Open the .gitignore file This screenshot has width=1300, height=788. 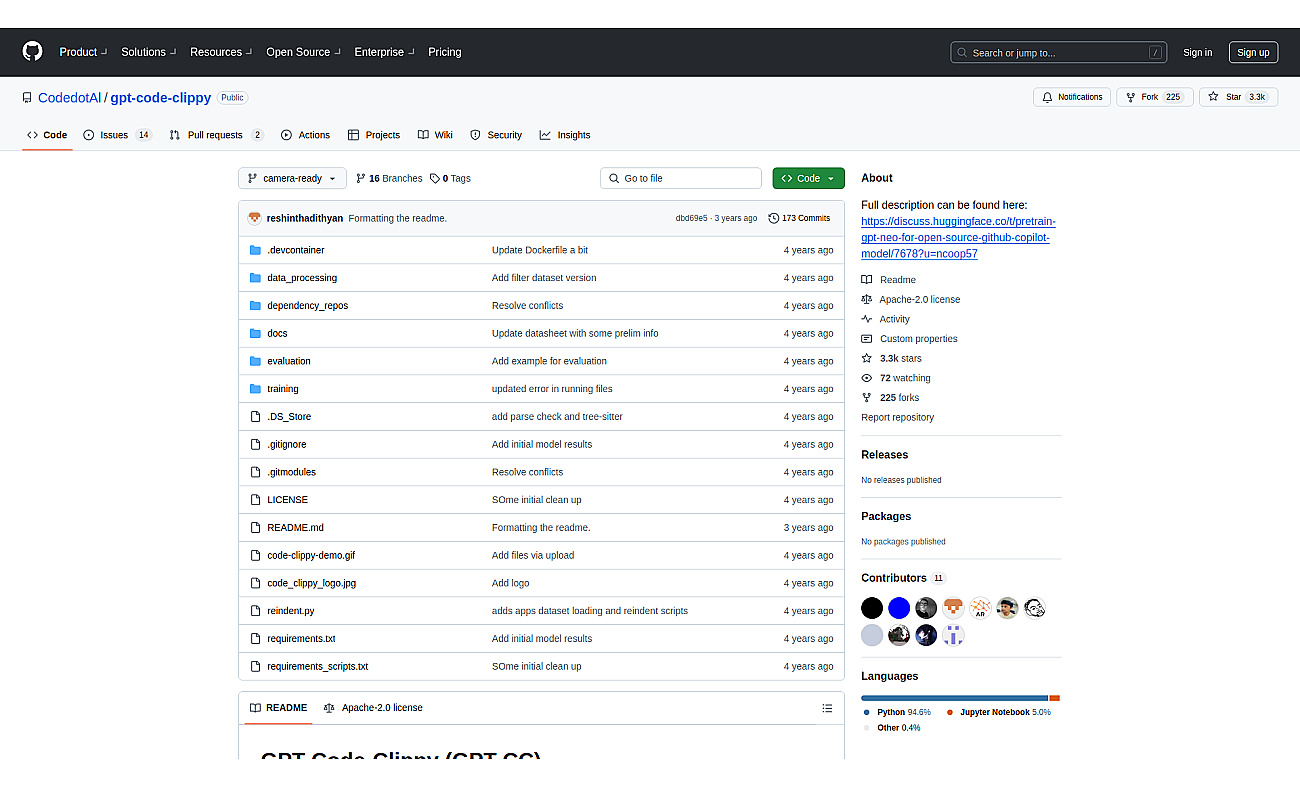coord(287,444)
